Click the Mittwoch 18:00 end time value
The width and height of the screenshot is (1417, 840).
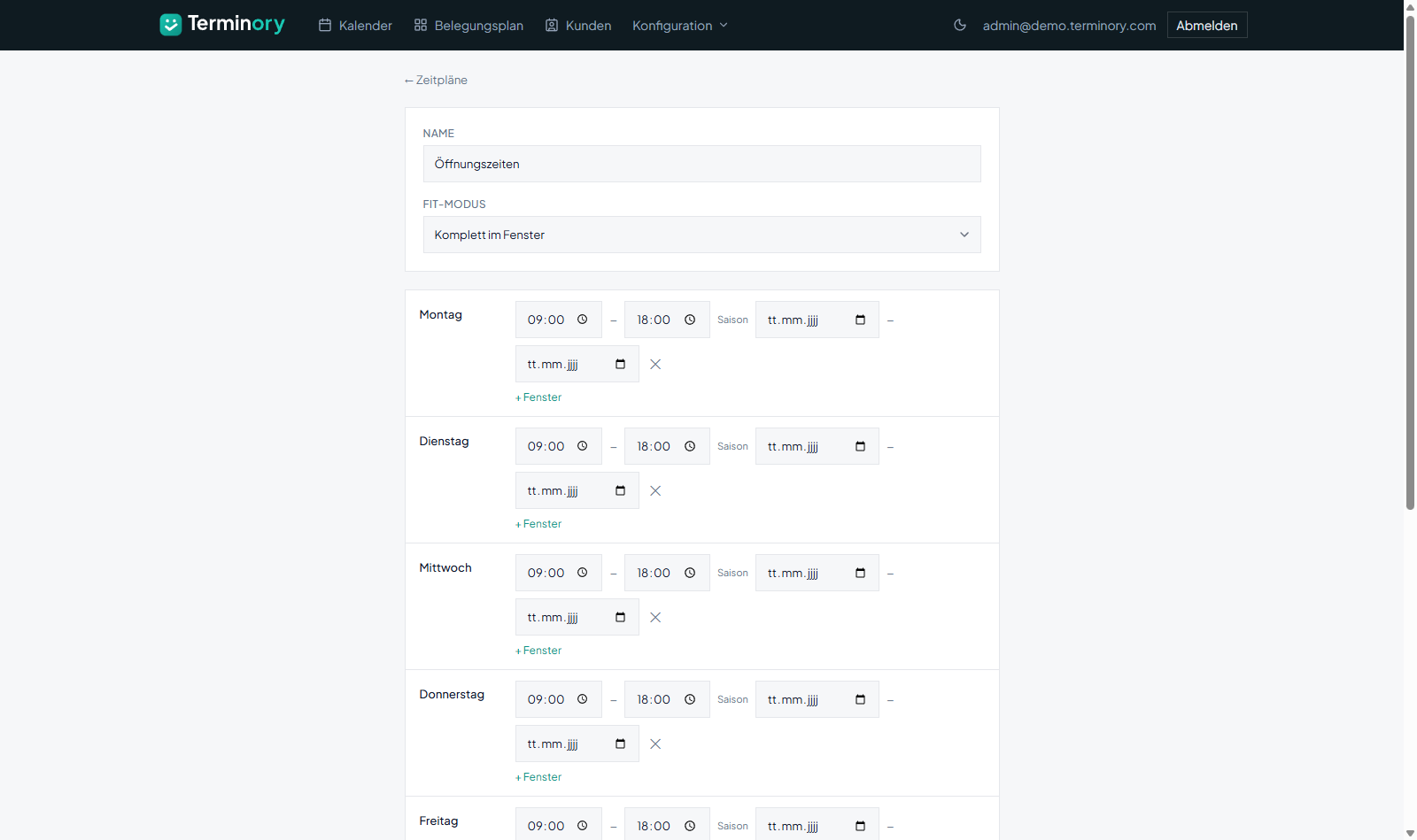click(x=654, y=573)
